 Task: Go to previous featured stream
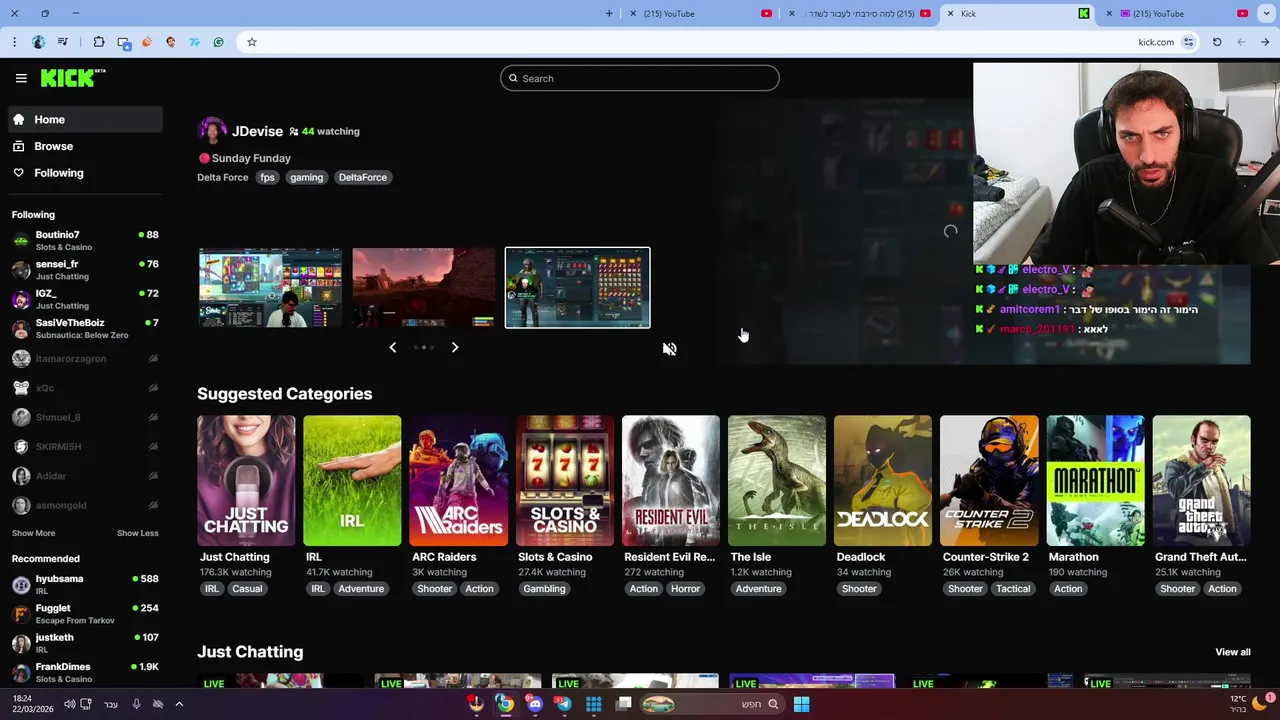point(392,347)
